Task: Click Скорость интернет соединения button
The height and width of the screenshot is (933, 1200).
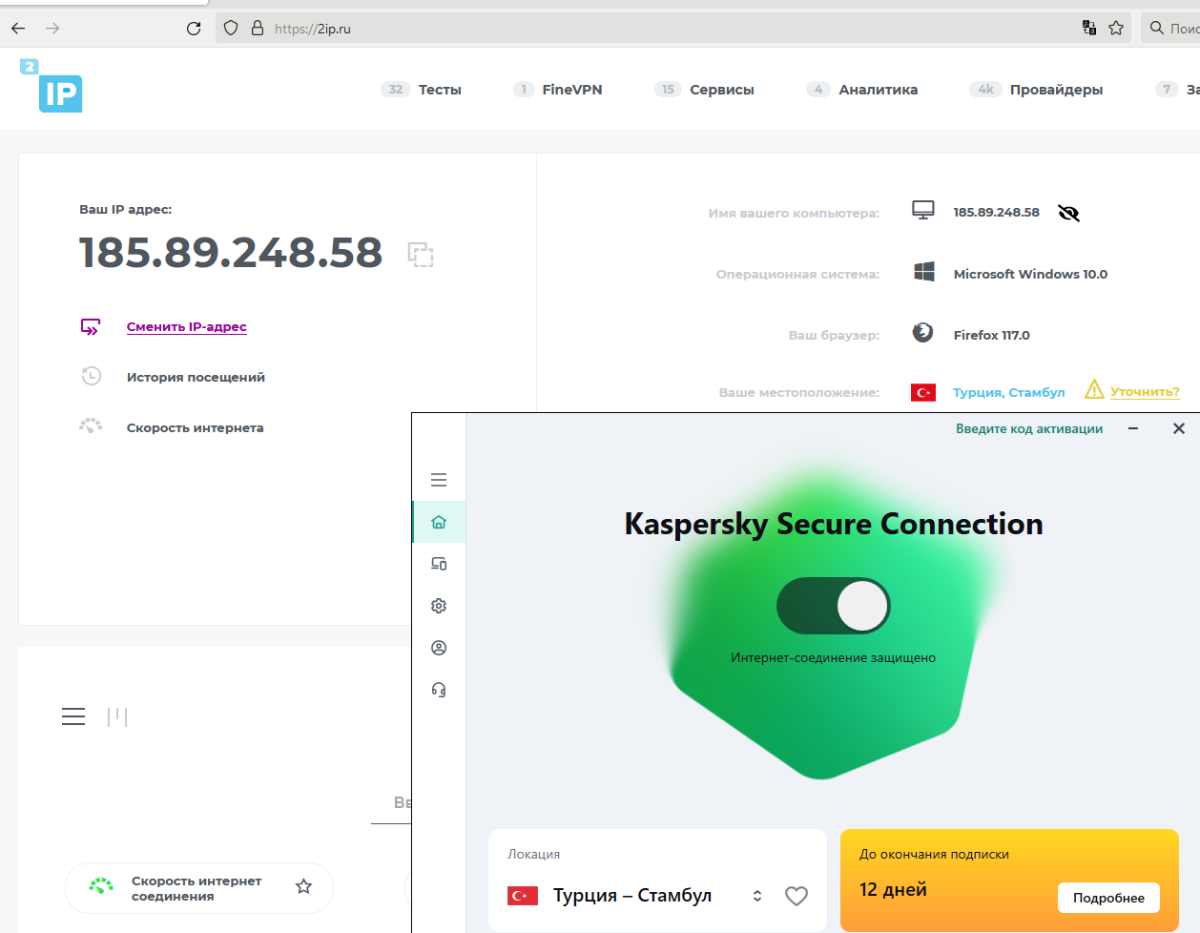Action: pos(199,888)
